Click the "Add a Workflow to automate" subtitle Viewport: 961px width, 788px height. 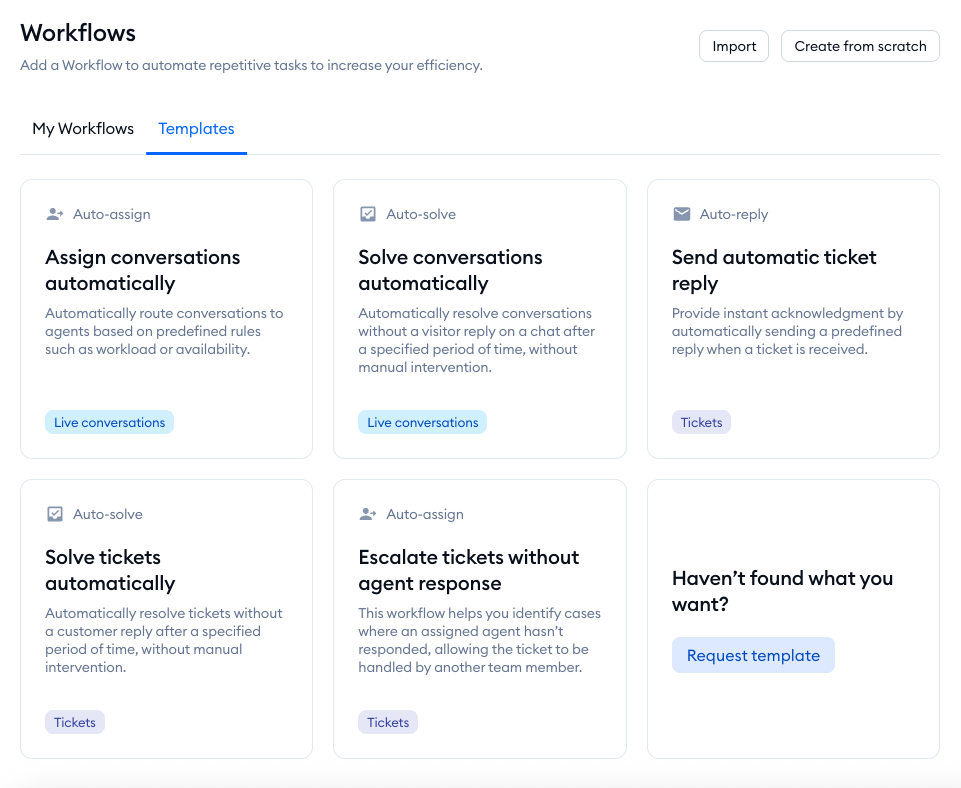pyautogui.click(x=251, y=65)
